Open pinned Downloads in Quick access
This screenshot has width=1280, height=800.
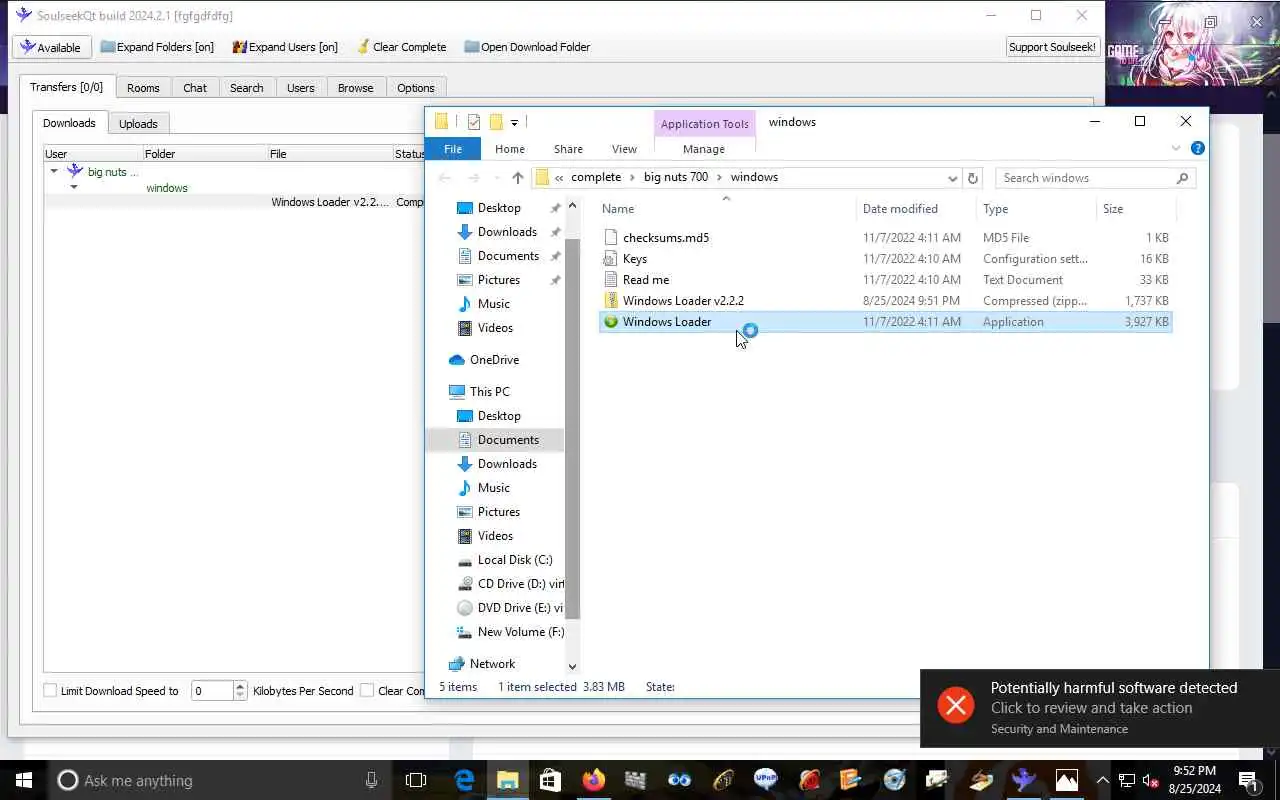coord(507,232)
